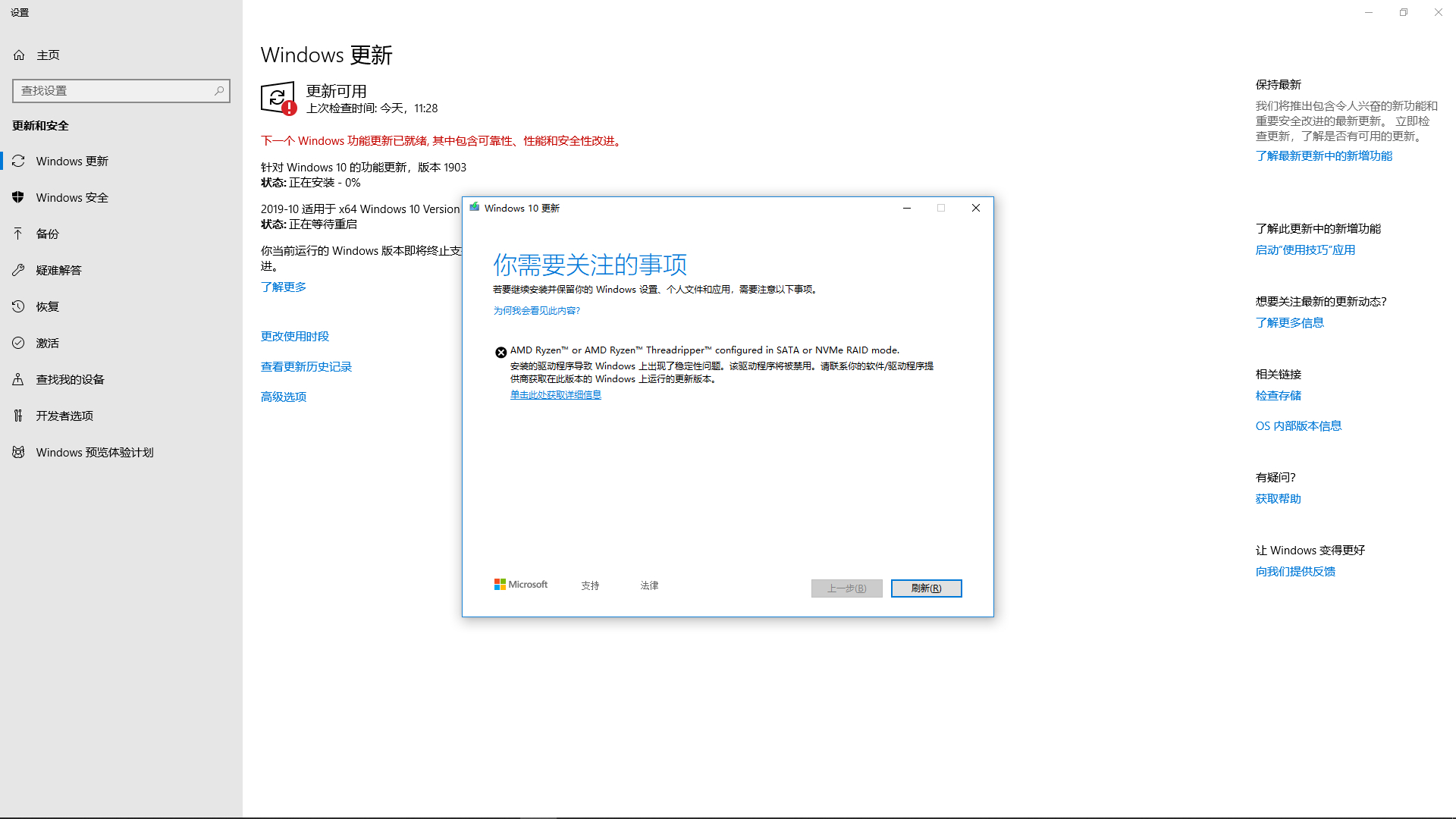
Task: Click the 更新可用 heading
Action: click(337, 91)
